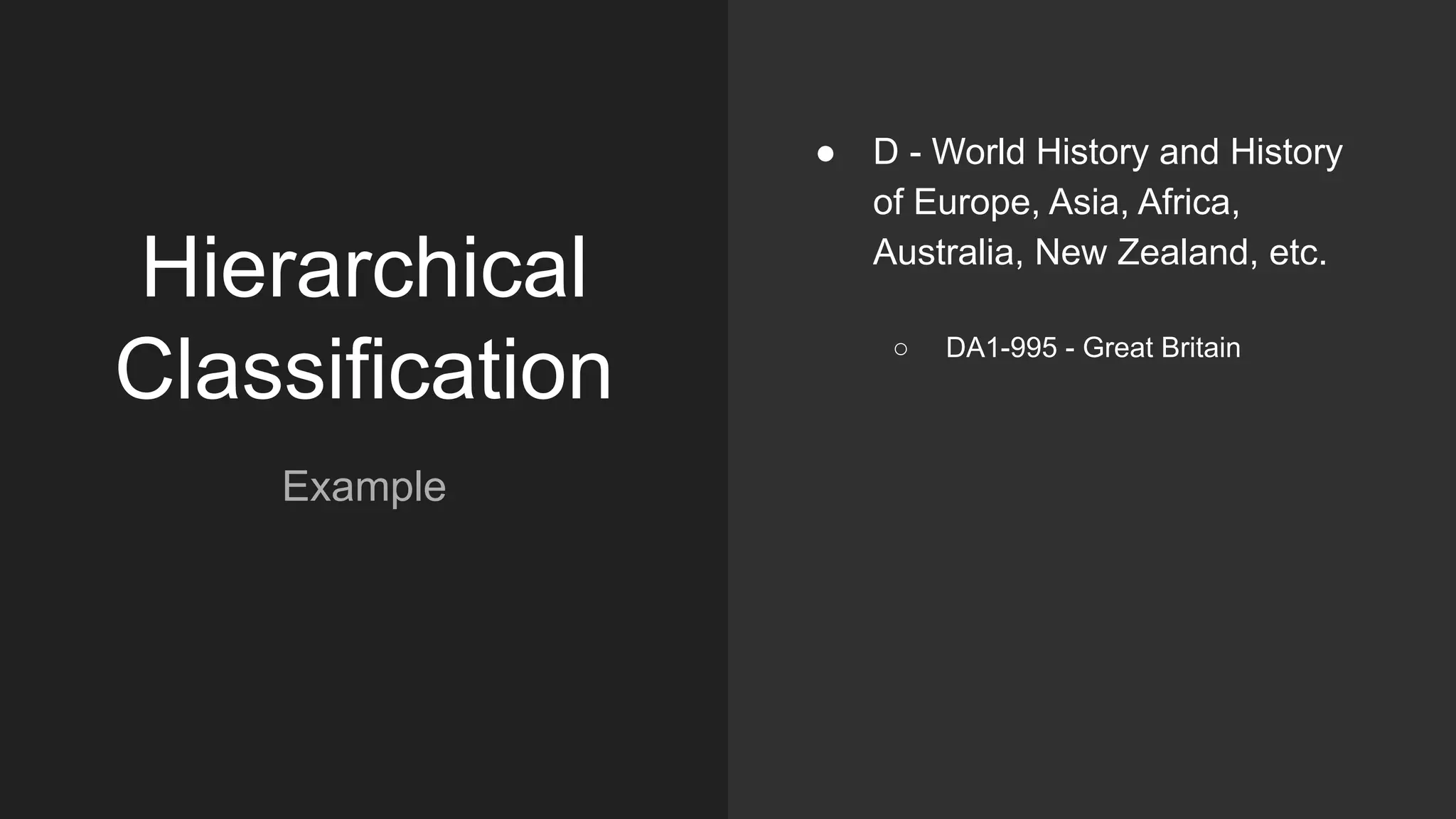Click the Great Britain text
The height and width of the screenshot is (819, 1456).
click(1161, 348)
